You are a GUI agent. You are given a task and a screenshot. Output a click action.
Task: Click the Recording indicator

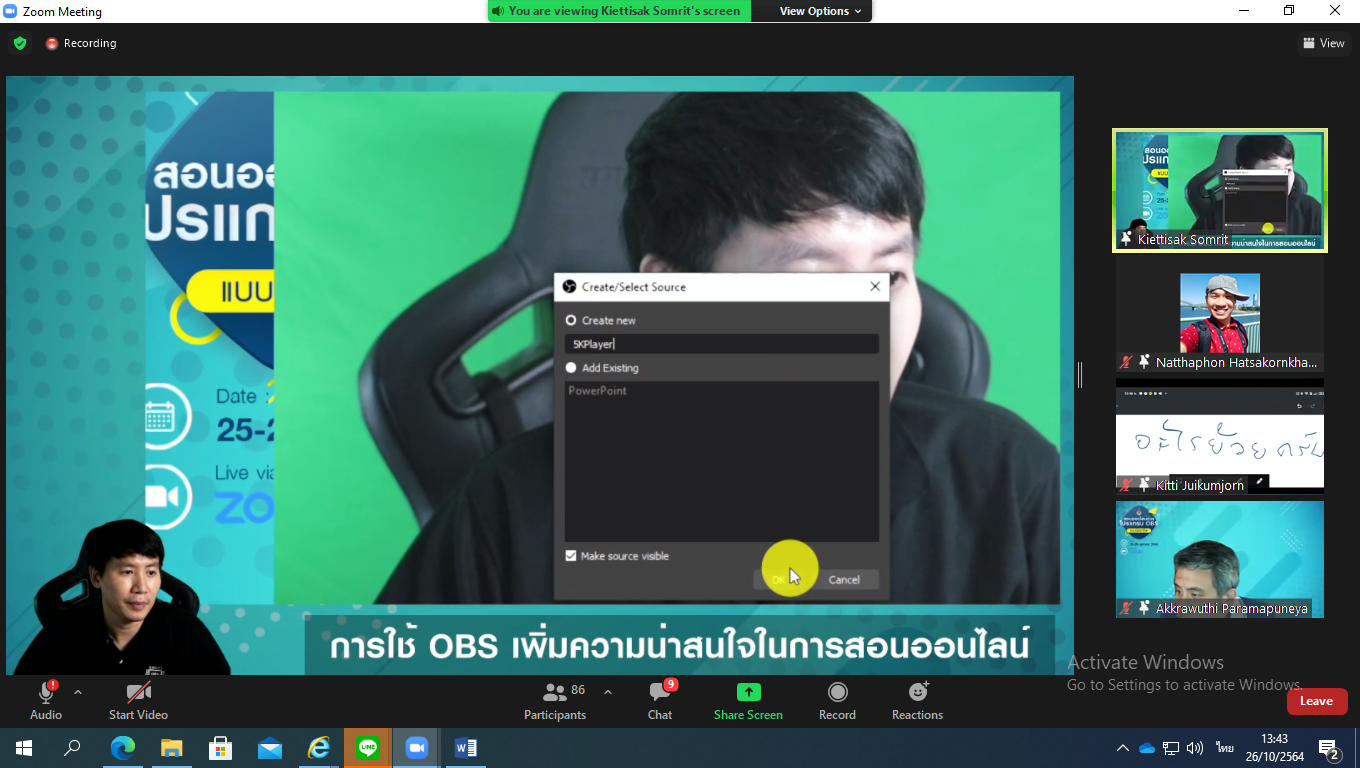[81, 43]
